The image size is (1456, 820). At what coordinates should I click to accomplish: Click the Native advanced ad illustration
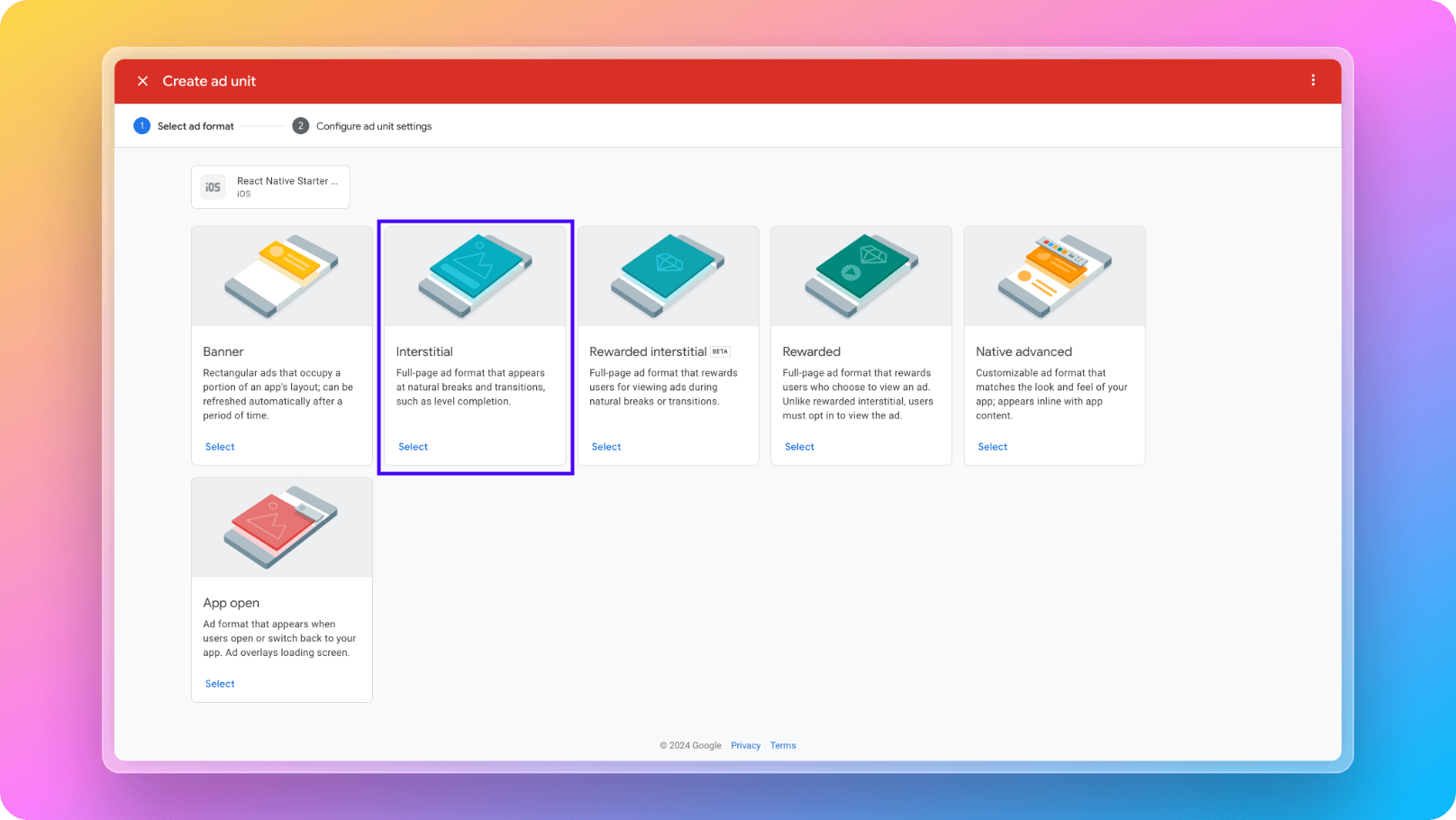pyautogui.click(x=1054, y=276)
